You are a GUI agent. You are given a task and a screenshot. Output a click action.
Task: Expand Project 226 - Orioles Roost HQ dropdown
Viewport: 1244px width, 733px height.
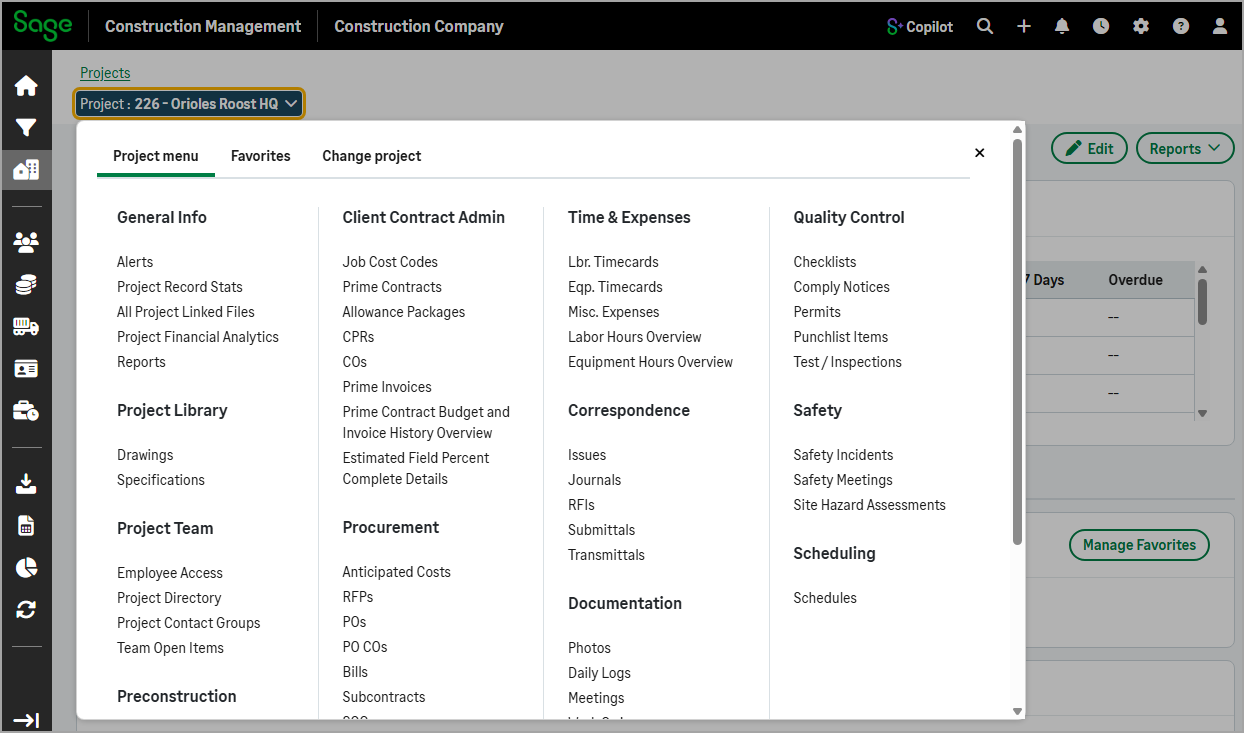[x=189, y=103]
